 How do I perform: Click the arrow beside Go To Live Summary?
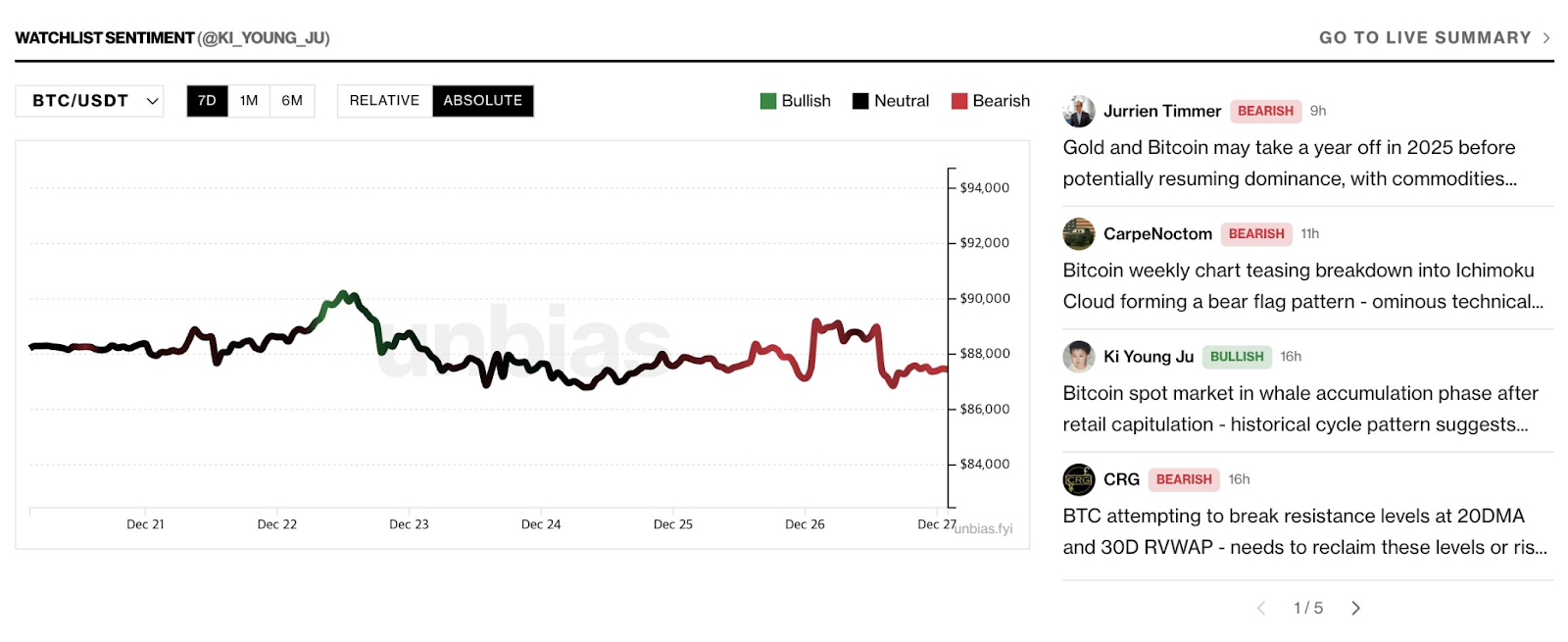(1546, 38)
